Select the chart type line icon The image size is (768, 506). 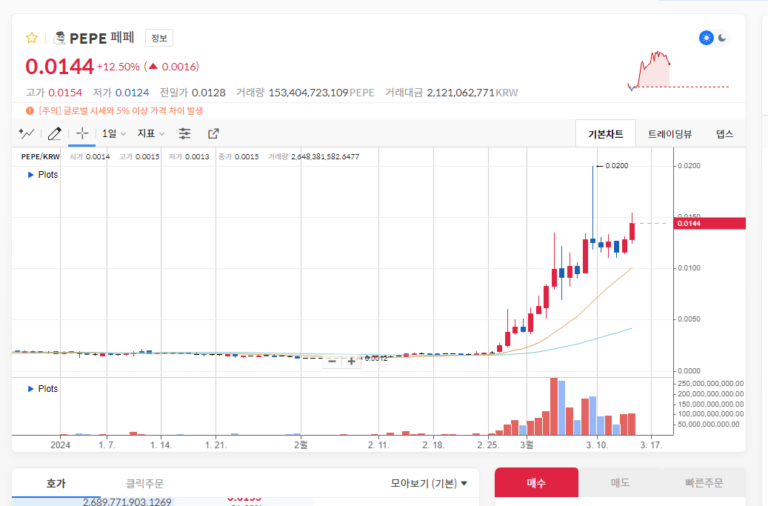(26, 133)
